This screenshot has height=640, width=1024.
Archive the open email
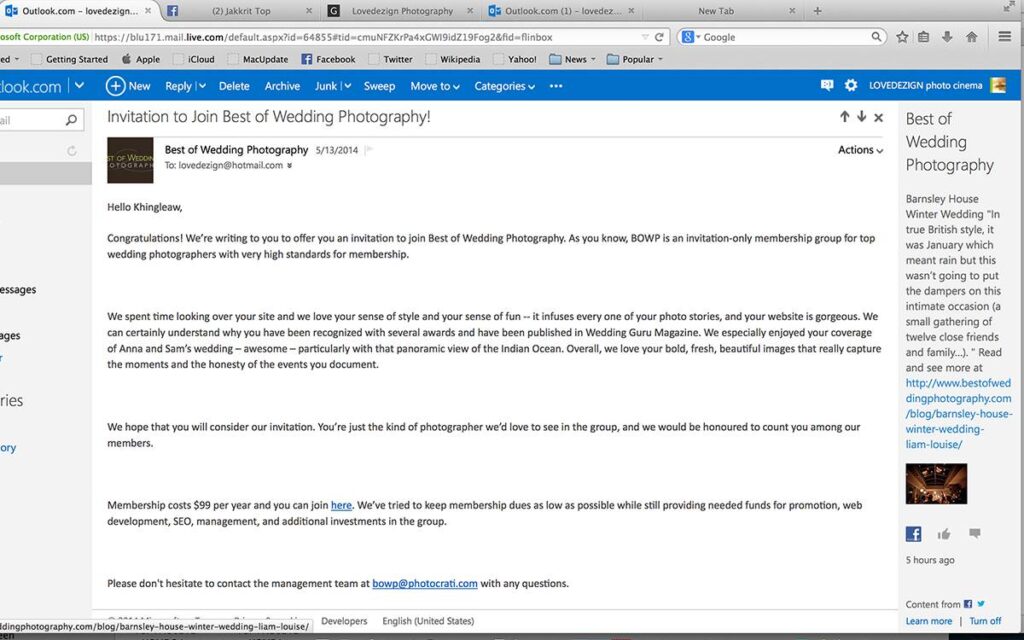[282, 86]
